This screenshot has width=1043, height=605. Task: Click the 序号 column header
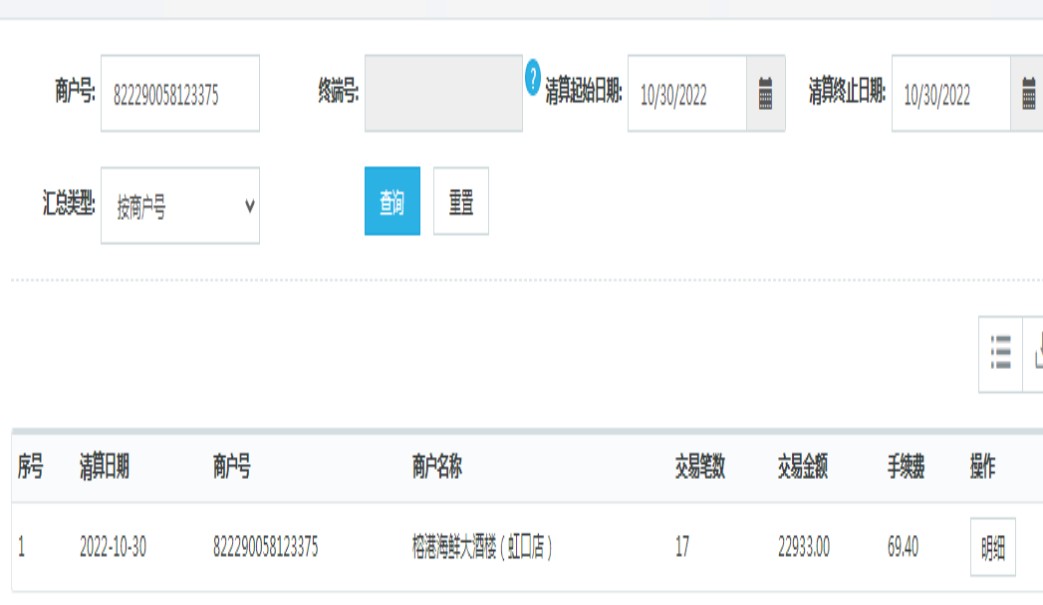pos(31,467)
